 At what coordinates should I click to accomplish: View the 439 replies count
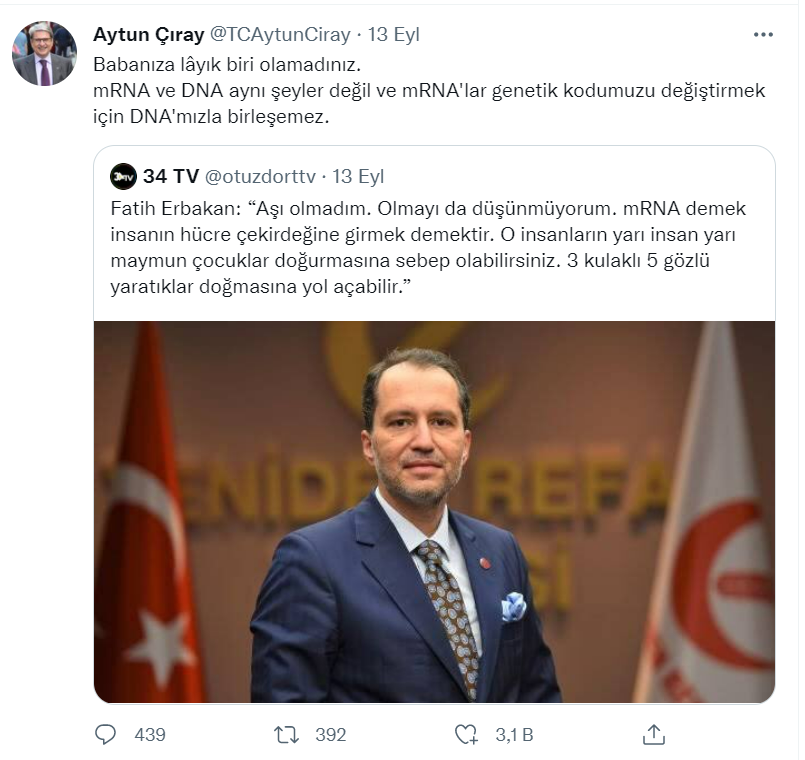tap(150, 735)
